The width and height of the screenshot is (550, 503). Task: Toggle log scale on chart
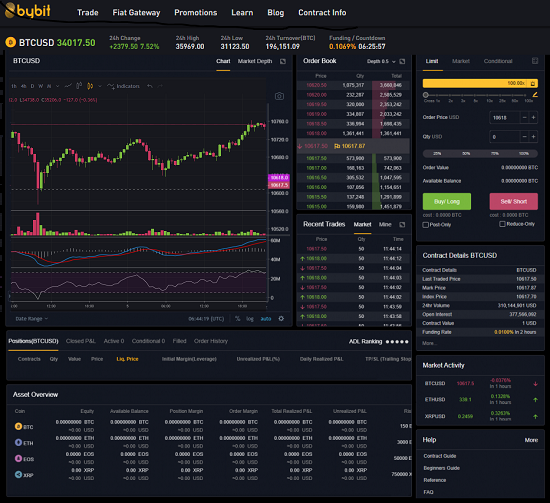click(250, 319)
